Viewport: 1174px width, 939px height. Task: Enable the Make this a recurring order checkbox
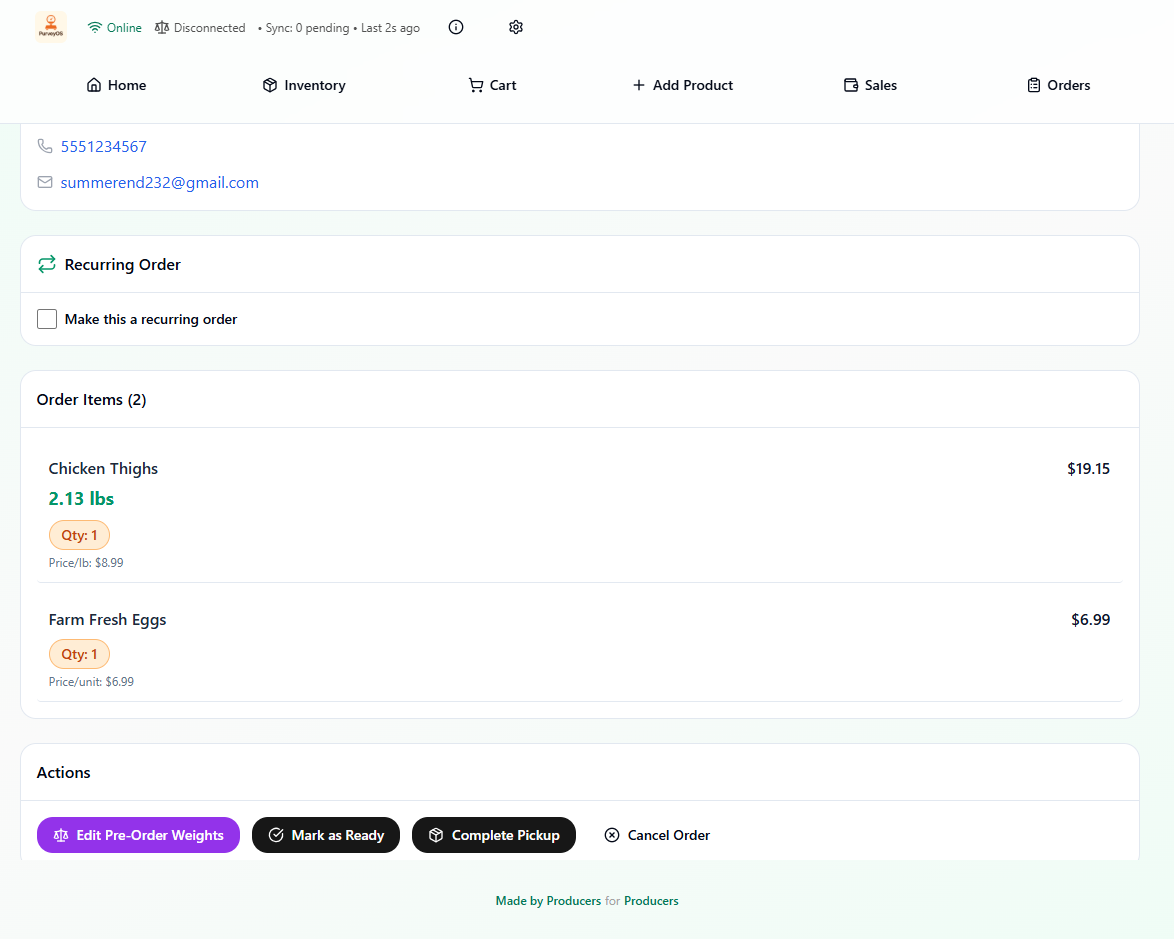tap(46, 318)
